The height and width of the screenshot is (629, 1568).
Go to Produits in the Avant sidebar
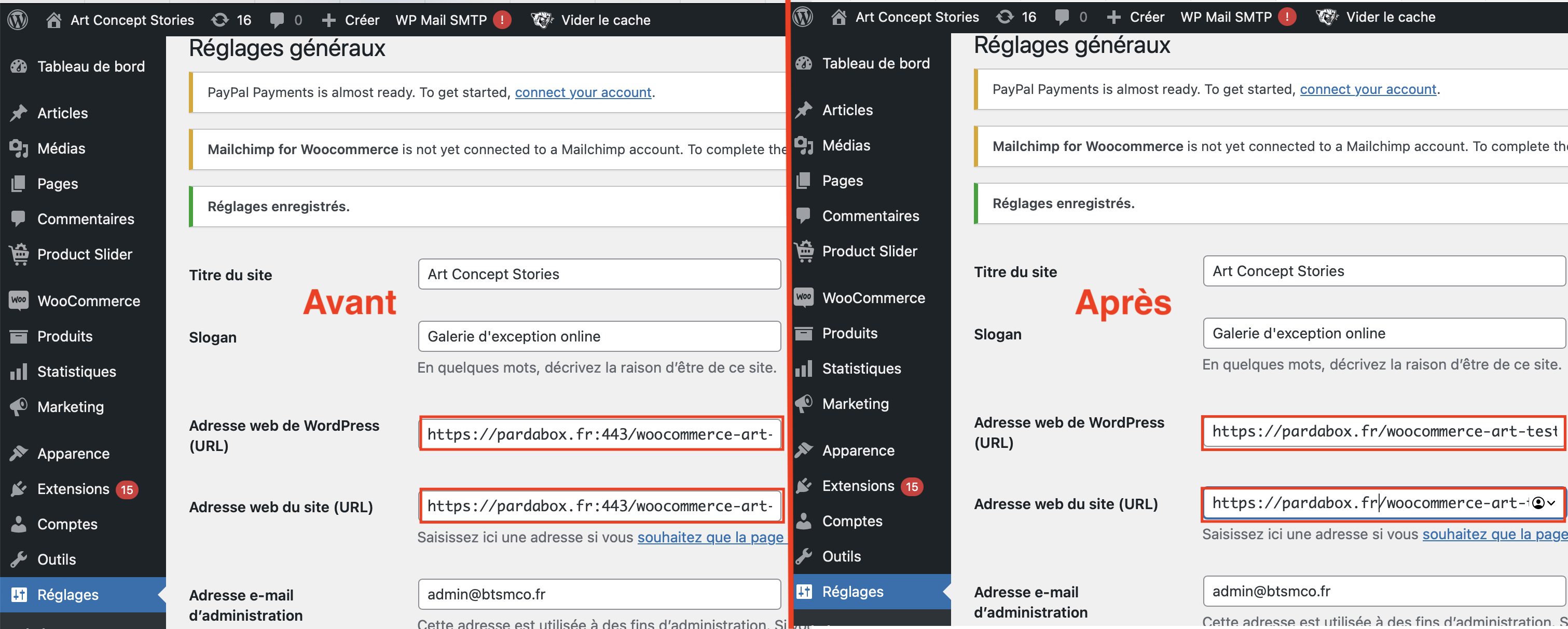point(64,336)
